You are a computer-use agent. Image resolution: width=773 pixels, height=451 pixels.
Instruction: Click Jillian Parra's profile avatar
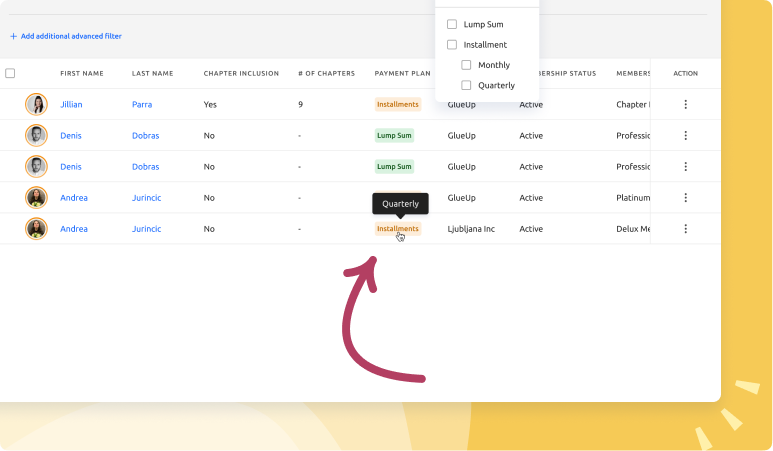36,104
